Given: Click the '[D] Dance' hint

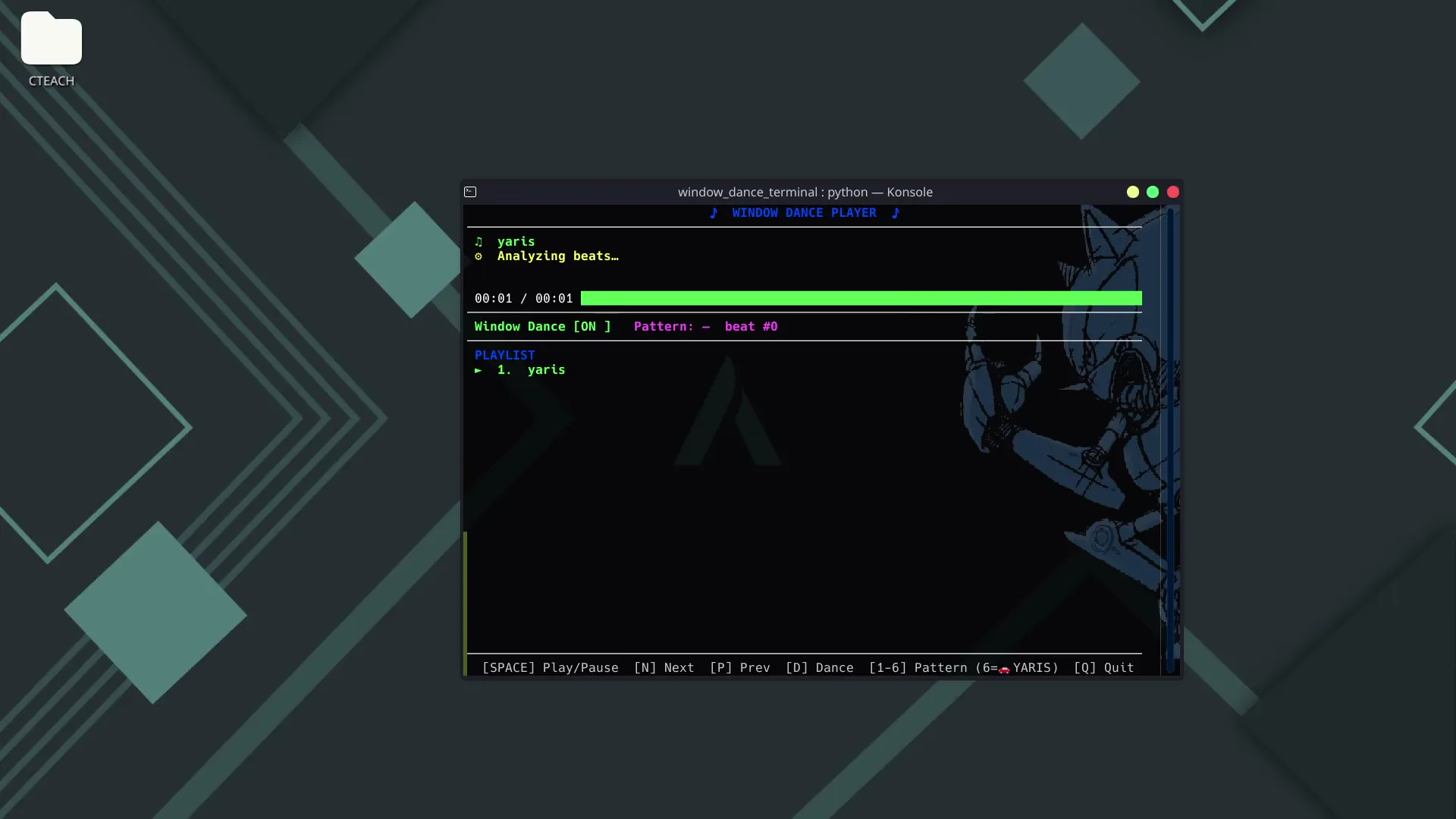Looking at the screenshot, I should point(819,668).
